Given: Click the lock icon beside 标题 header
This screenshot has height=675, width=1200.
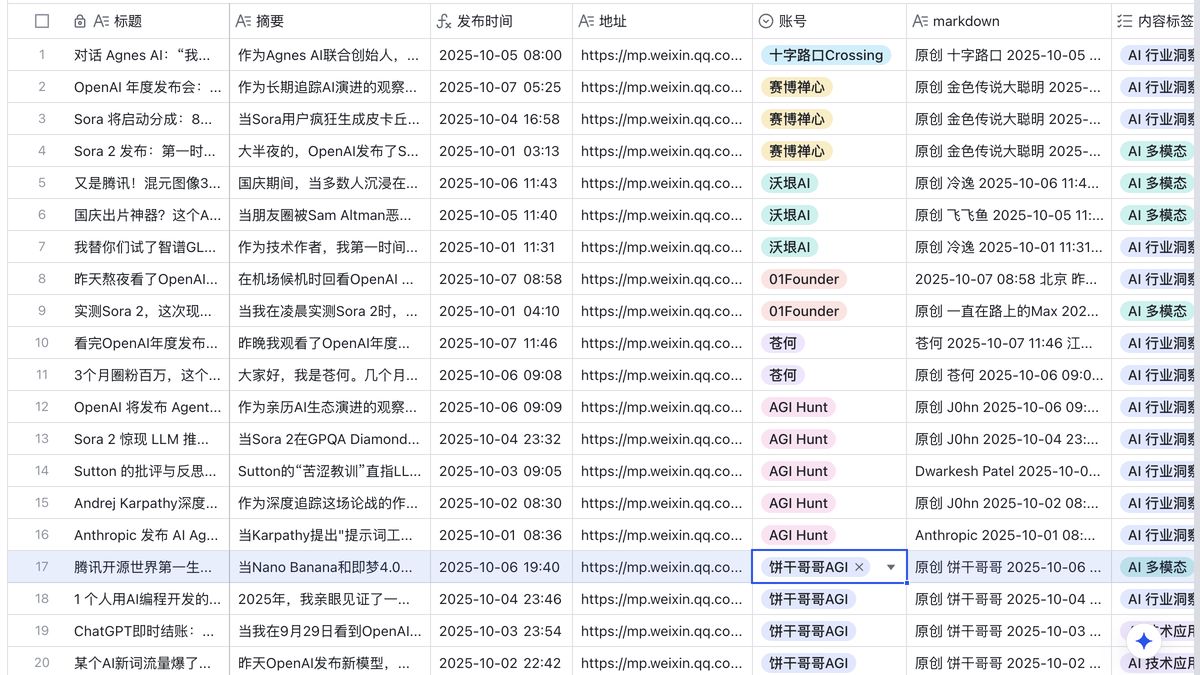Looking at the screenshot, I should 82,20.
